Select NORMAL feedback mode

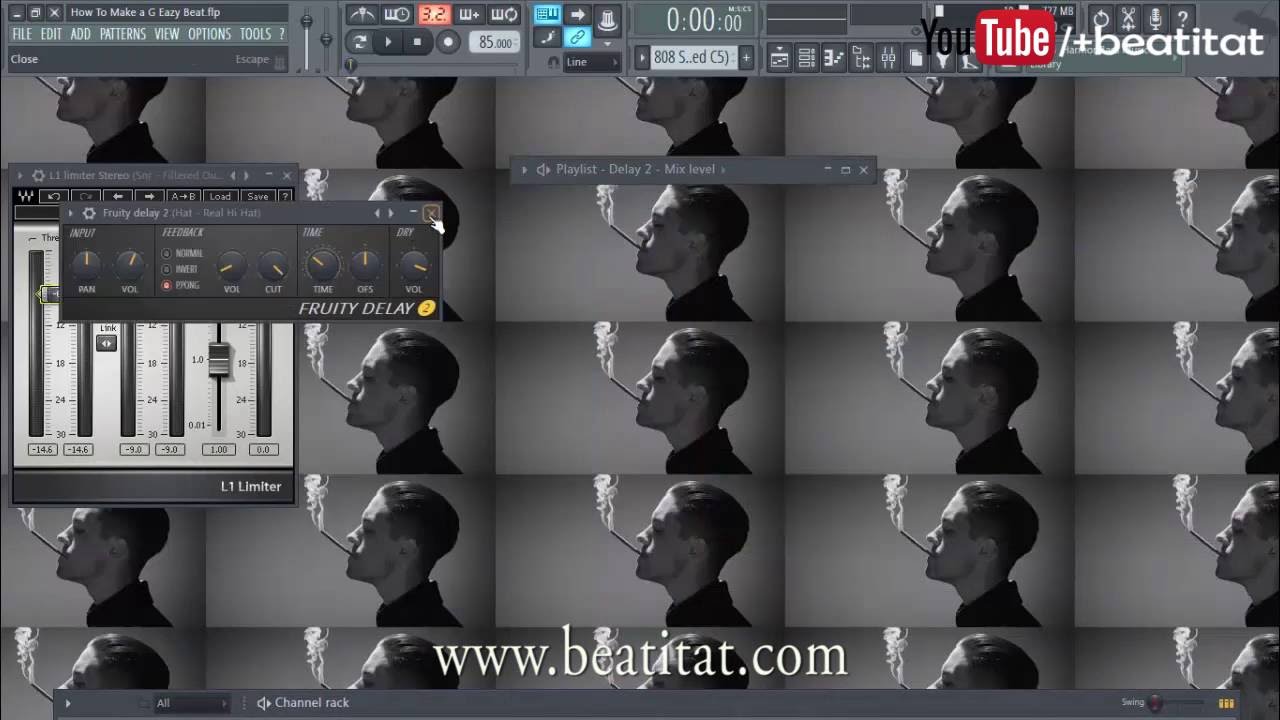[x=182, y=254]
